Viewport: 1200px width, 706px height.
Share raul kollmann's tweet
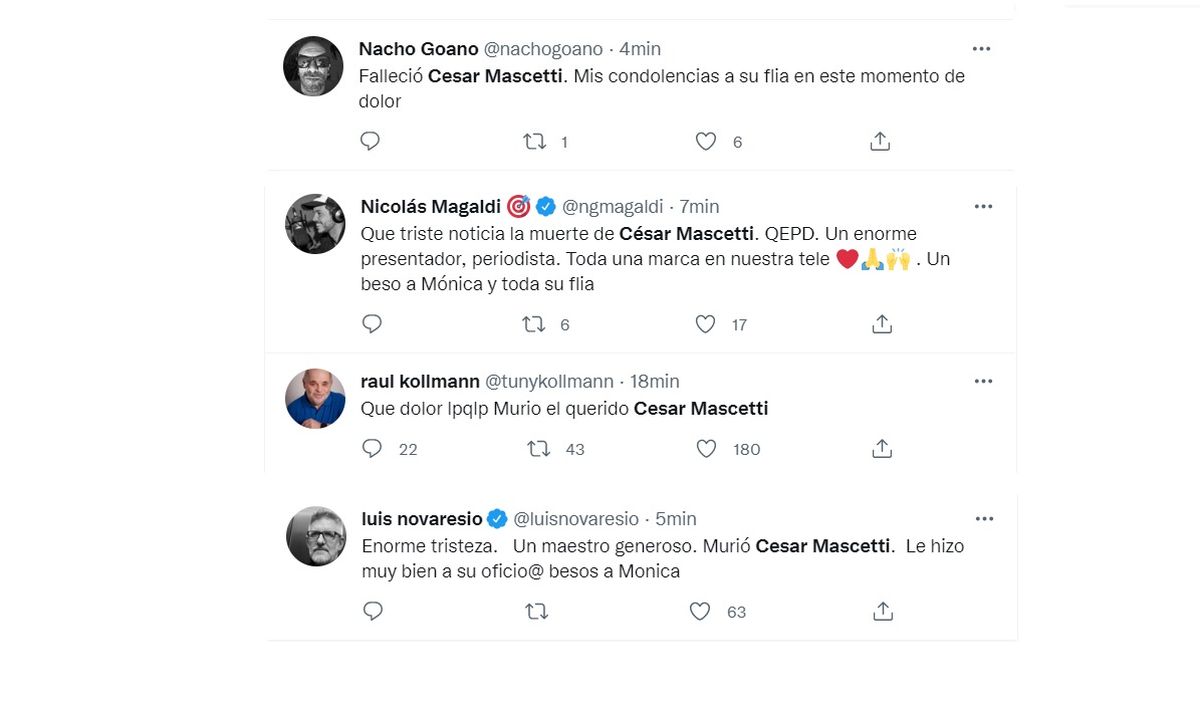882,449
